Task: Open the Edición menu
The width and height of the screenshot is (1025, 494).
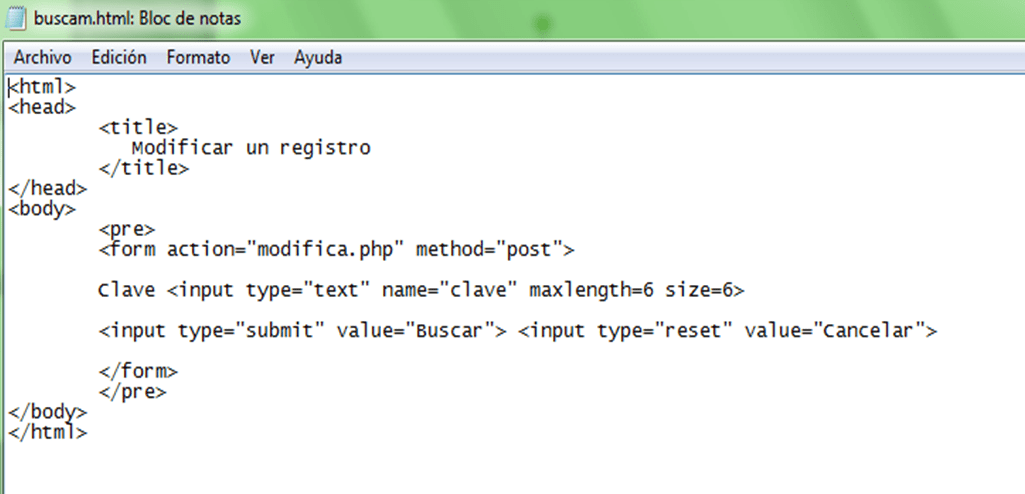Action: click(119, 58)
